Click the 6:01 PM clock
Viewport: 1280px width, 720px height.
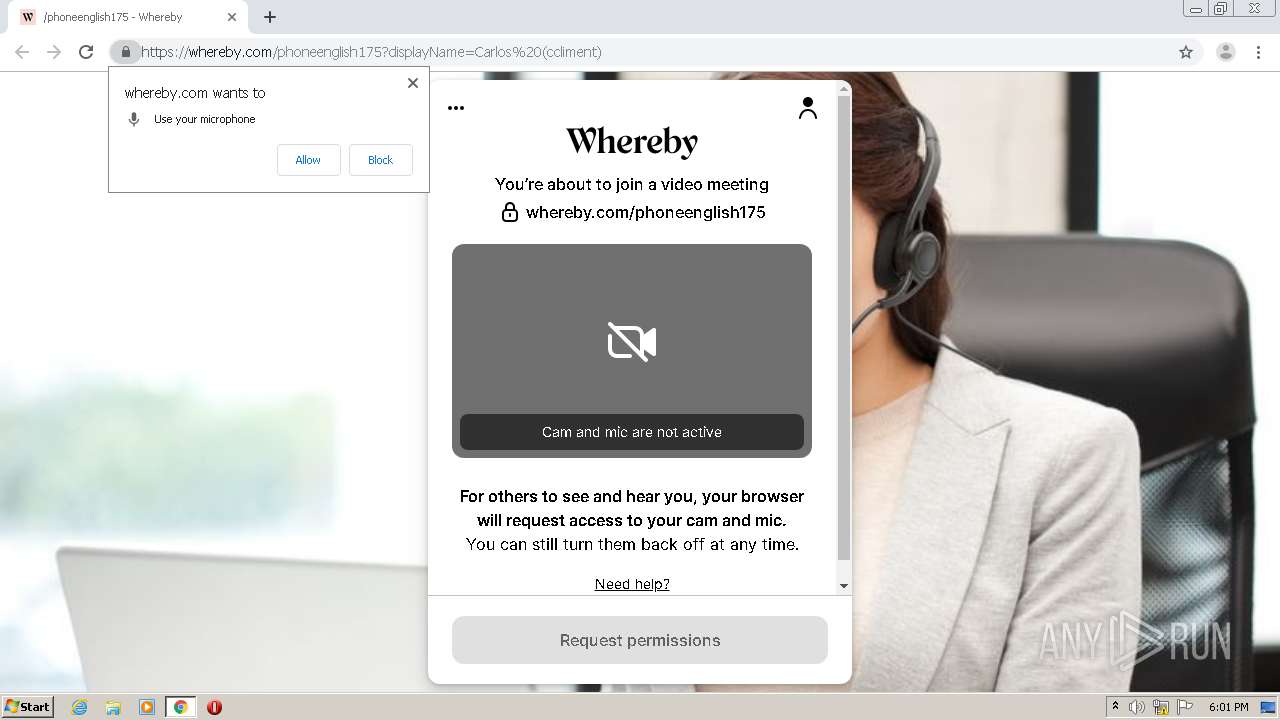coord(1229,707)
